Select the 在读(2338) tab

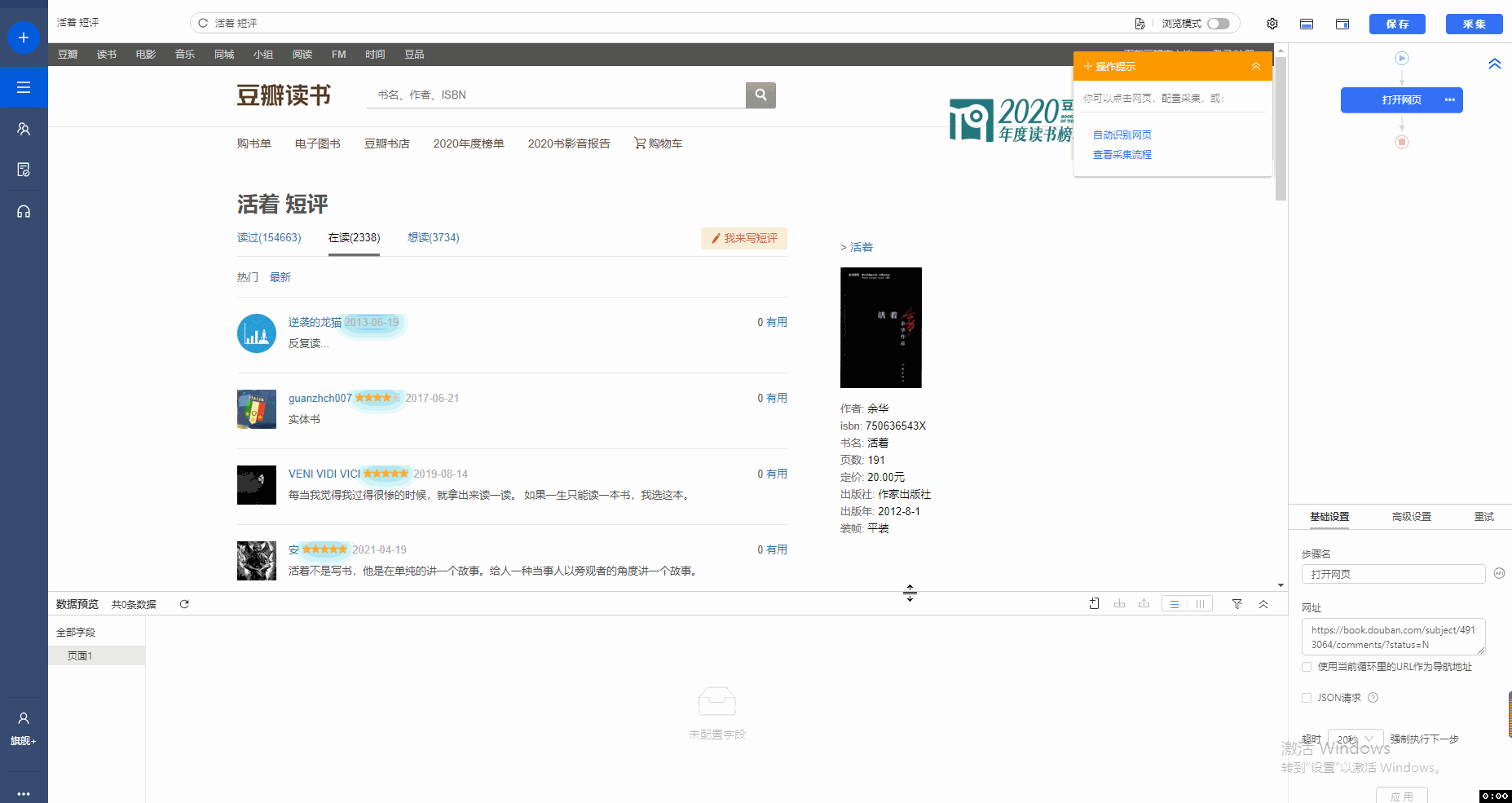point(354,238)
